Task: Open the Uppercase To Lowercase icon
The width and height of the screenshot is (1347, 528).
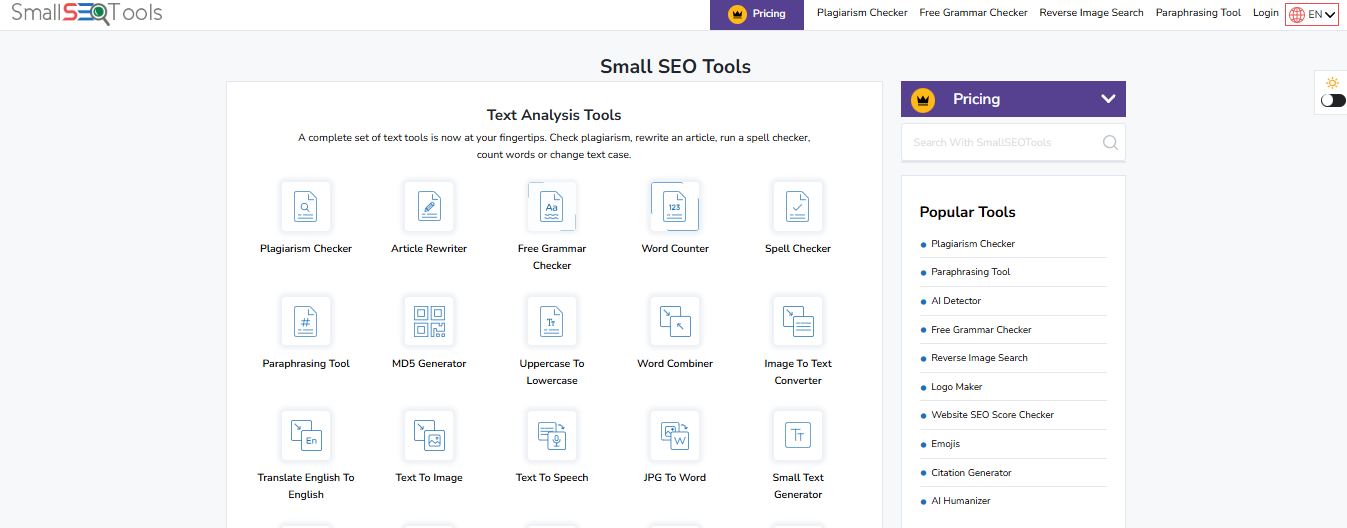Action: pos(552,321)
